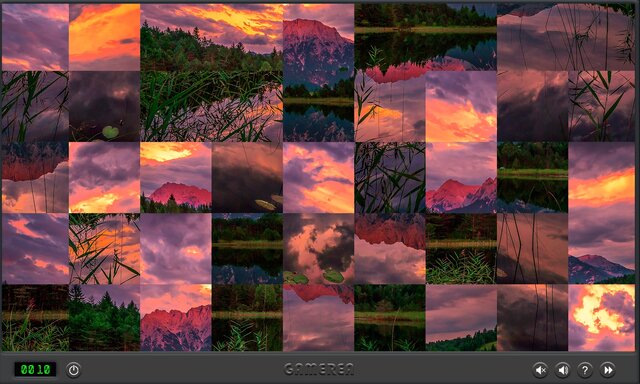Select the purple clouds above tree line tile

click(x=461, y=317)
